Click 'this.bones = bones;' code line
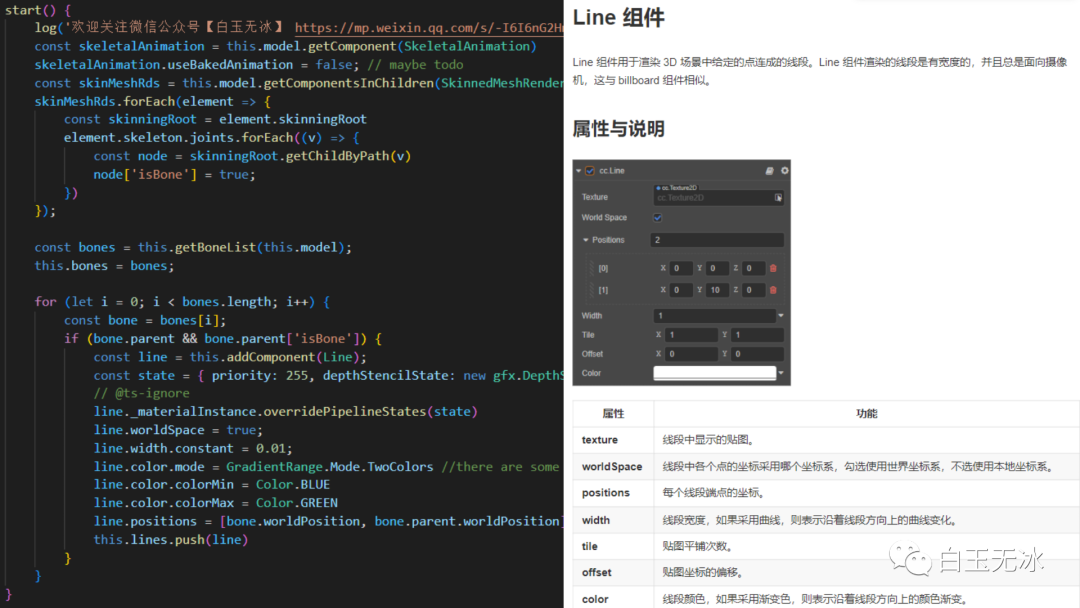The height and width of the screenshot is (608, 1080). pyautogui.click(x=104, y=266)
